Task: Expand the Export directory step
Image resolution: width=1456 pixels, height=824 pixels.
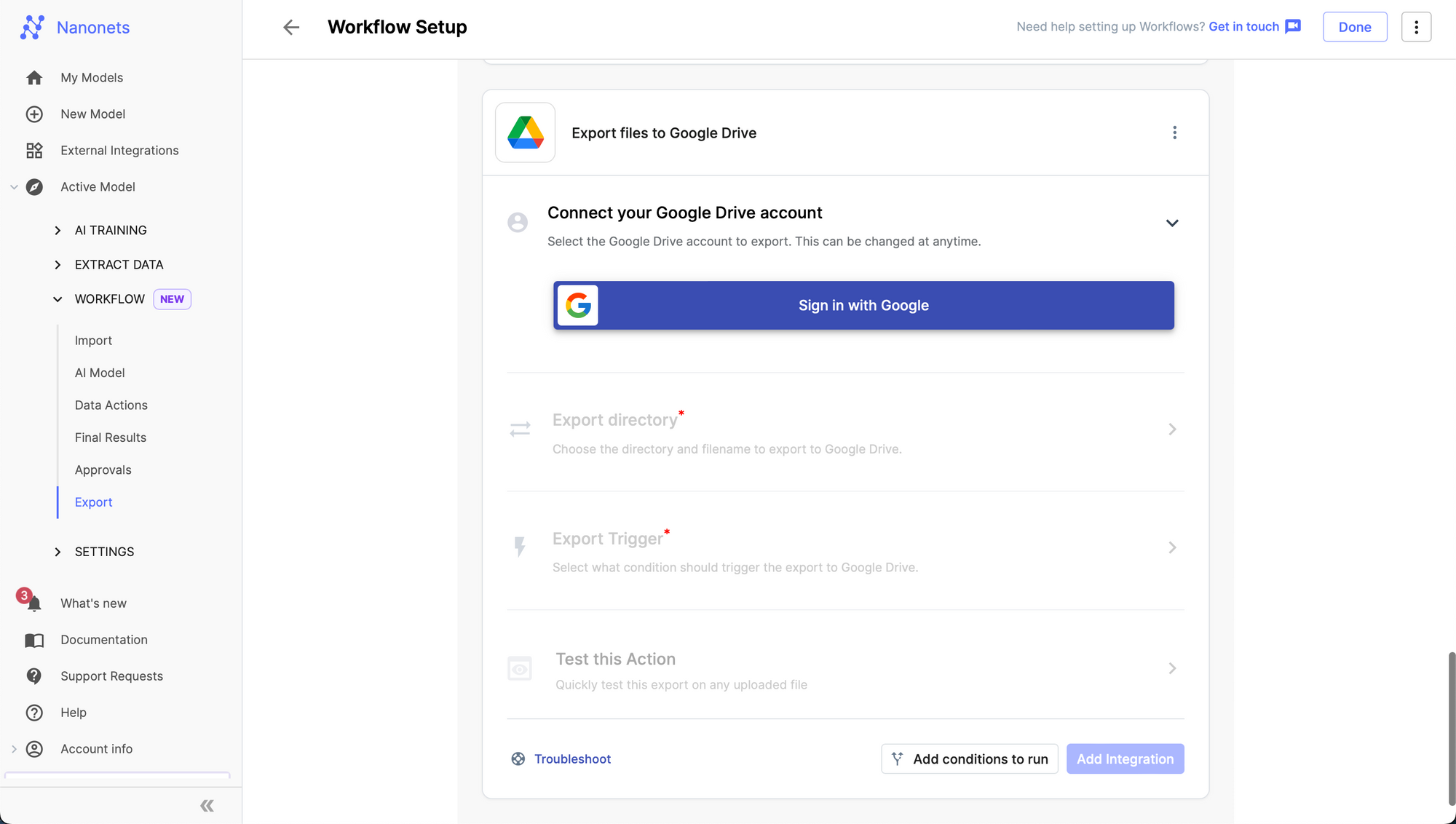Action: click(1171, 429)
